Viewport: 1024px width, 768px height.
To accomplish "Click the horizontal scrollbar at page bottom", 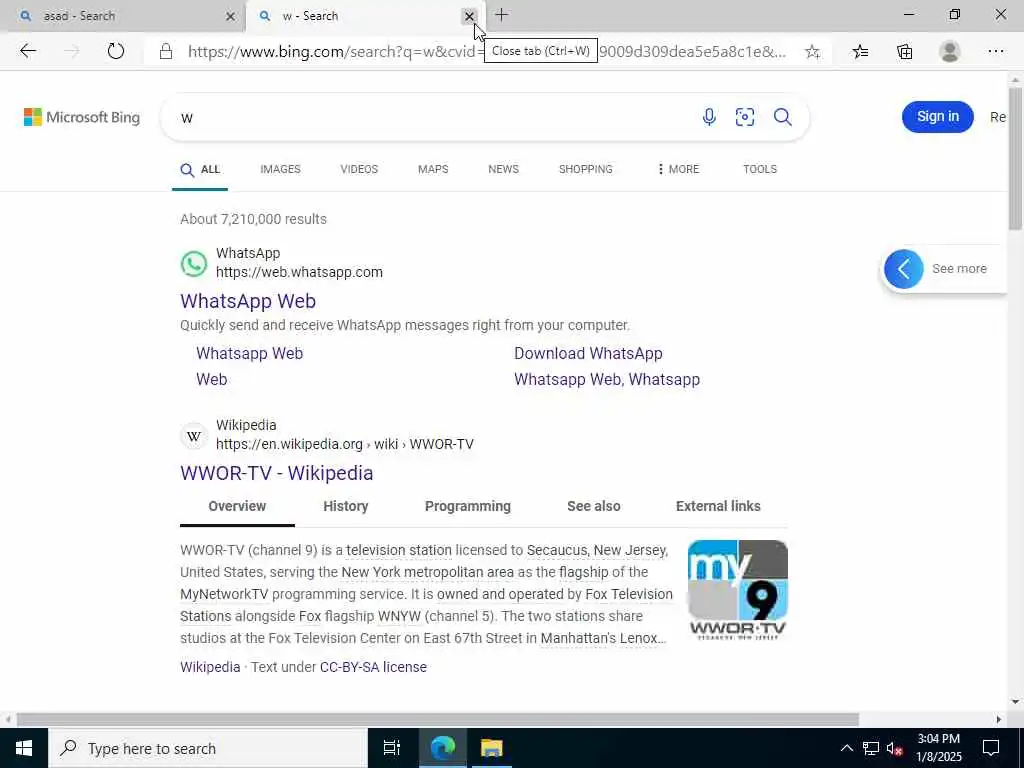I will pyautogui.click(x=438, y=719).
